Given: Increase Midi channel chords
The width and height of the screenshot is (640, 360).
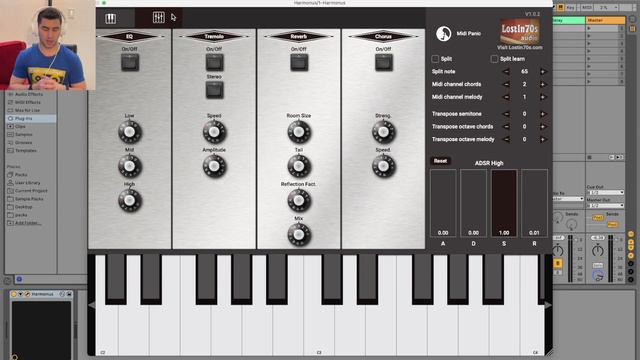Looking at the screenshot, I should pyautogui.click(x=542, y=84).
